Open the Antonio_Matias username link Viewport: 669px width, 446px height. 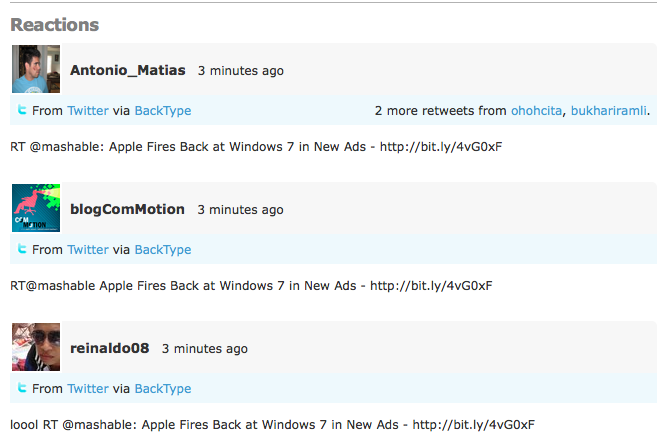click(x=127, y=71)
